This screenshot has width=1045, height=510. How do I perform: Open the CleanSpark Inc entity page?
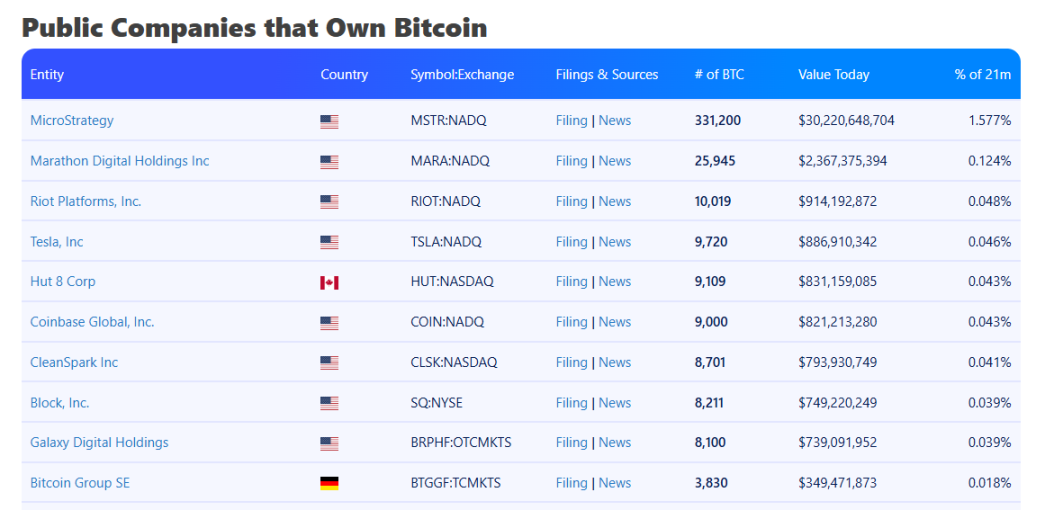[74, 362]
